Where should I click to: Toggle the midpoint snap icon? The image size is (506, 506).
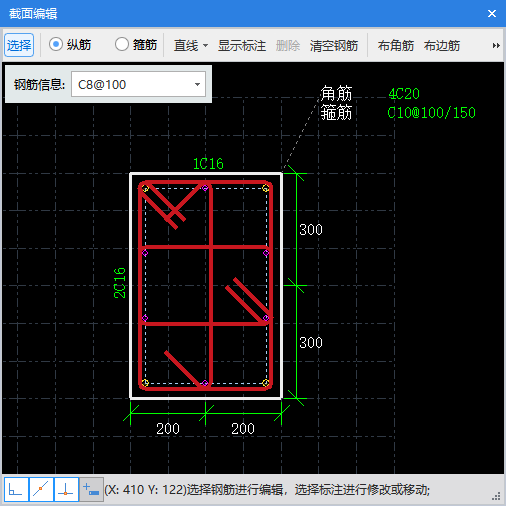pyautogui.click(x=41, y=489)
